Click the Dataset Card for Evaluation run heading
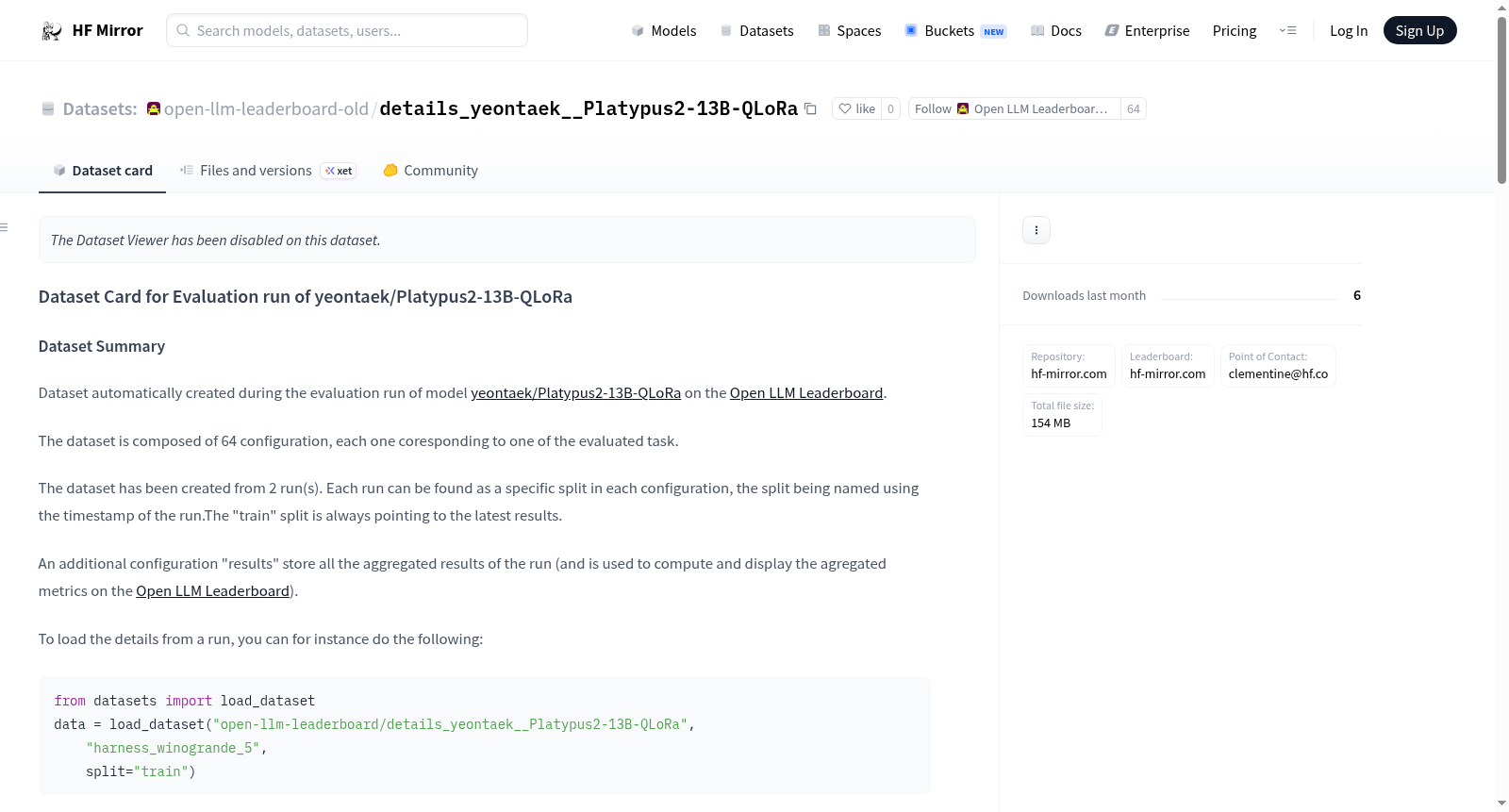1509x812 pixels. [306, 296]
